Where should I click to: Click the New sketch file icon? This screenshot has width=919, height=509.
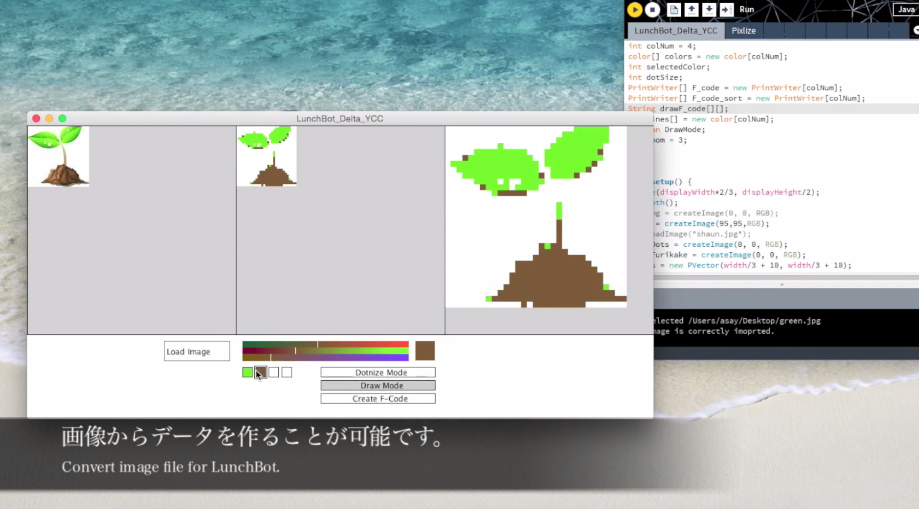click(674, 9)
